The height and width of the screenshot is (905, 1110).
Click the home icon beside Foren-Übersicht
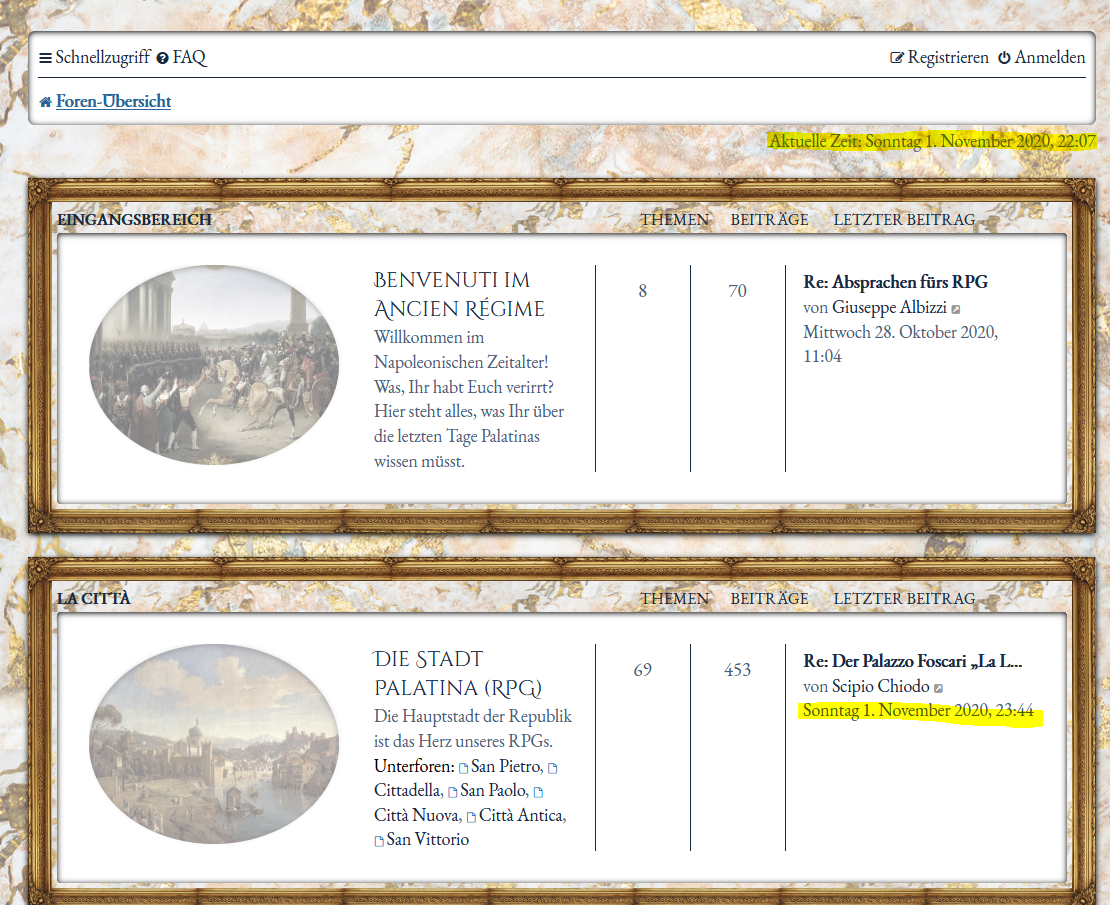[x=45, y=102]
